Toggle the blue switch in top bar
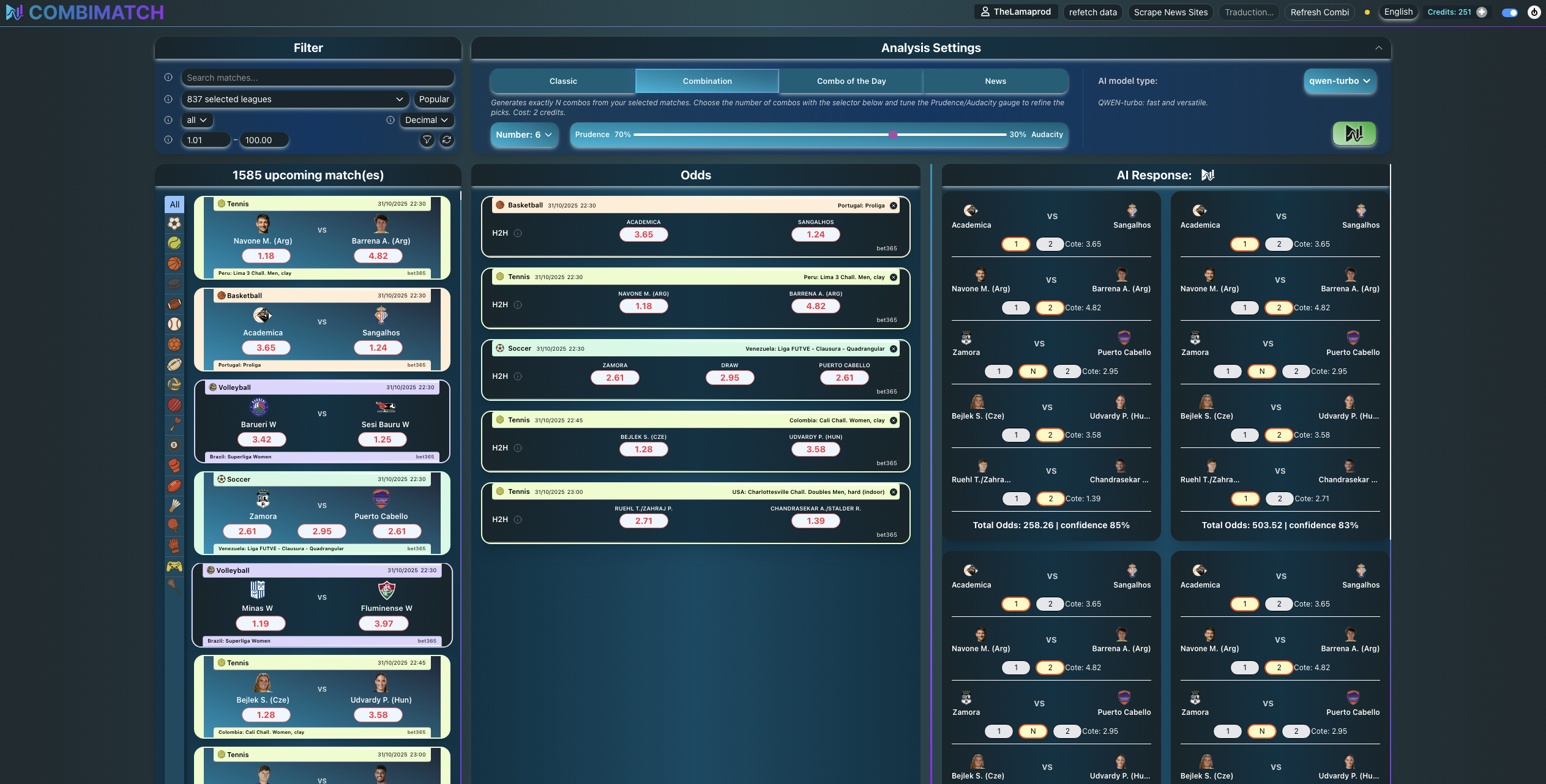This screenshot has height=784, width=1546. pos(1509,12)
